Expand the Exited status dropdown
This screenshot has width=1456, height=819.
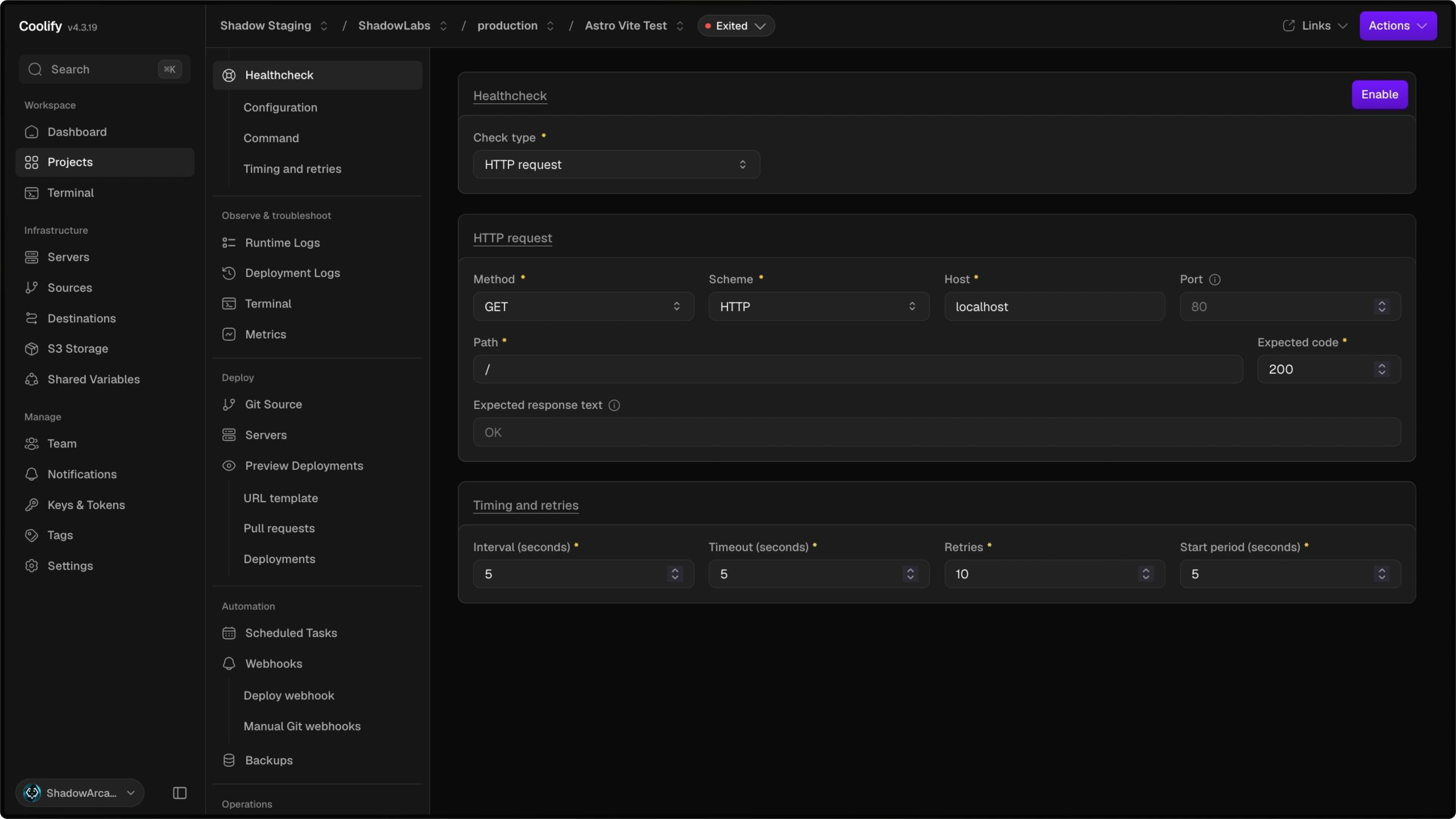[x=736, y=26]
